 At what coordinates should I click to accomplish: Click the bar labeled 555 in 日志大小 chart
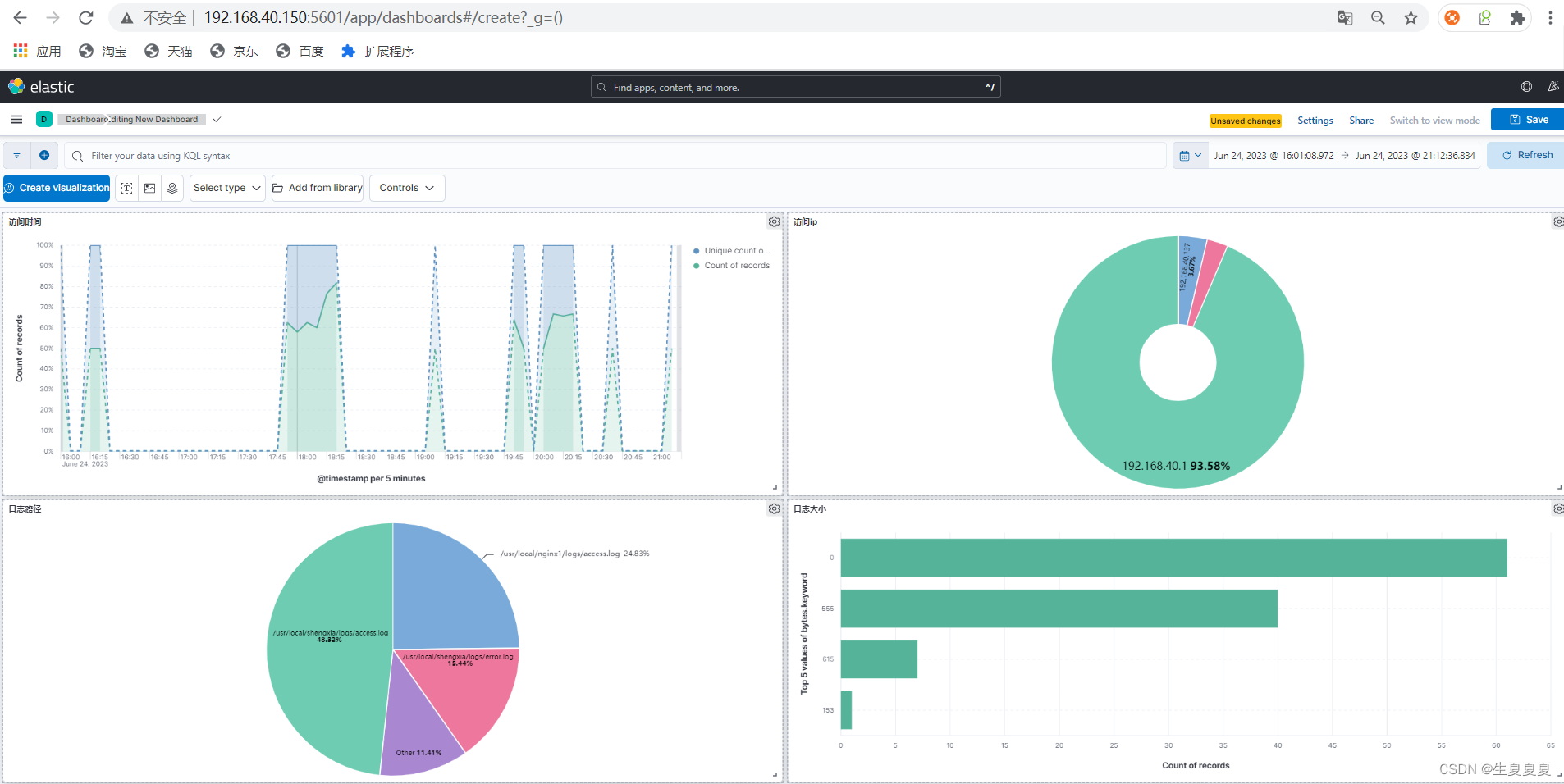click(1059, 609)
